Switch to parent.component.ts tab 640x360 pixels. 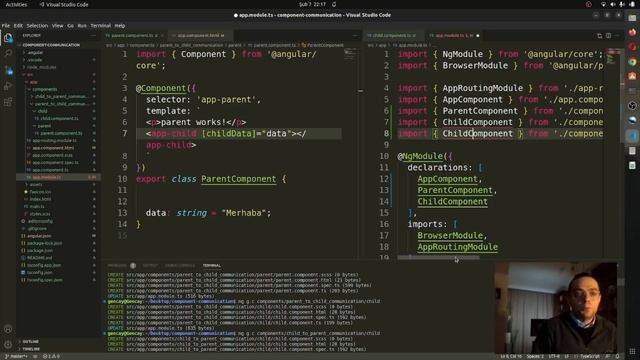coord(134,36)
